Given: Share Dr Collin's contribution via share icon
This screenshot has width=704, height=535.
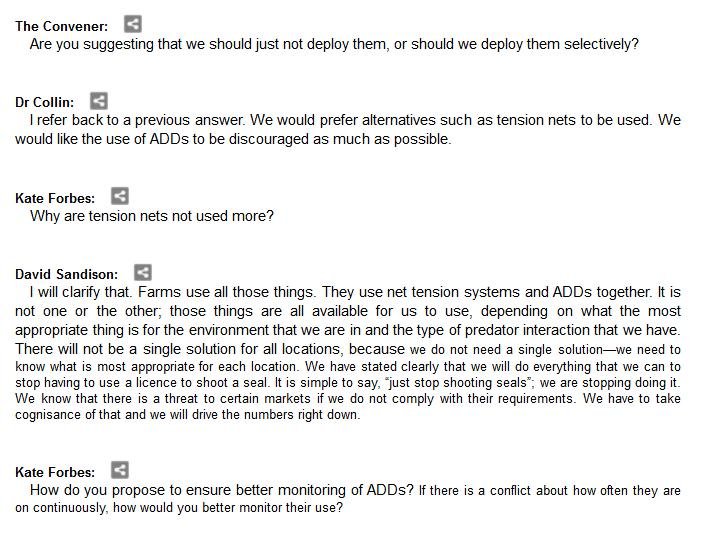Looking at the screenshot, I should tap(98, 101).
